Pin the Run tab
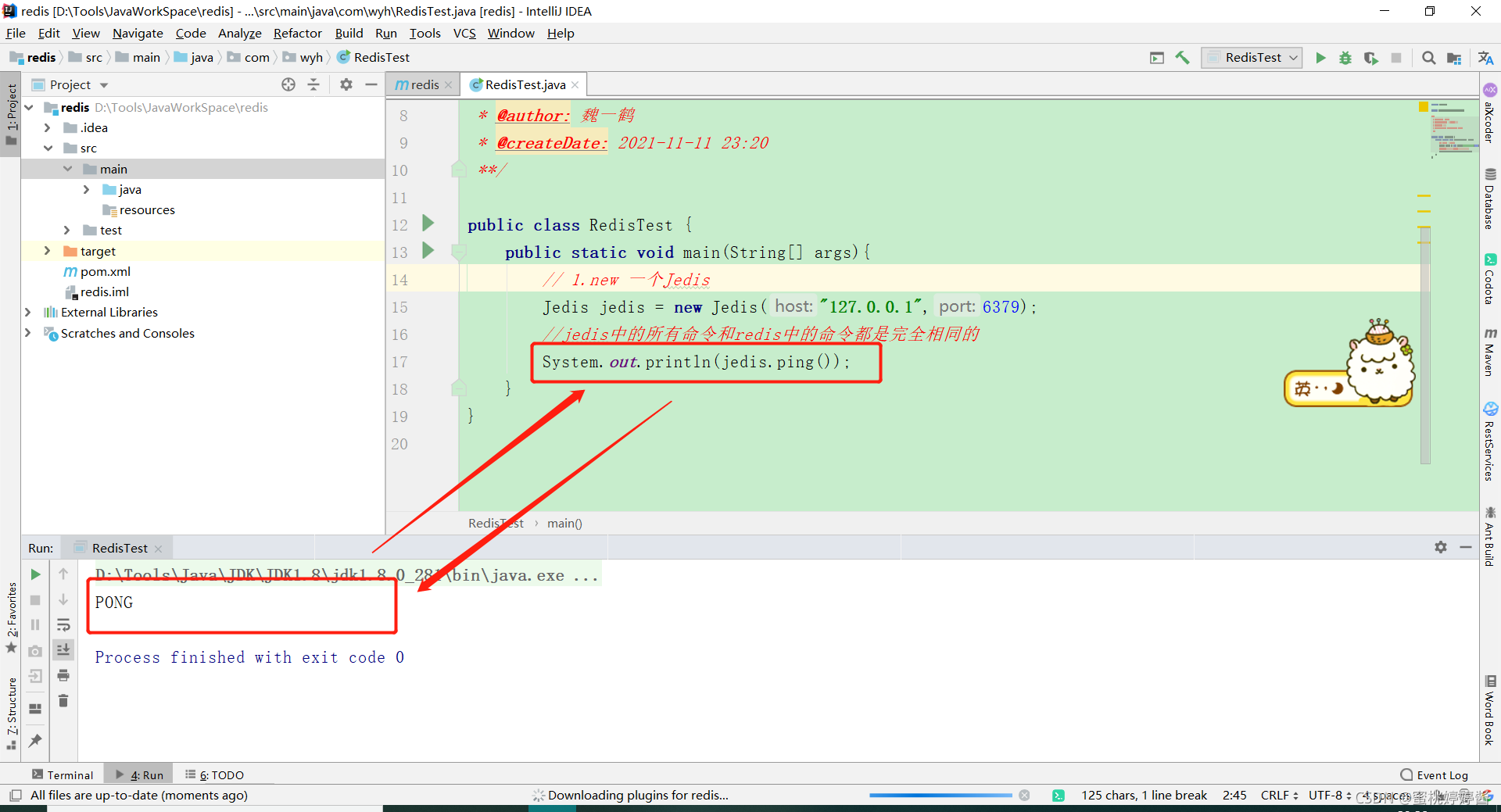The height and width of the screenshot is (812, 1501). click(x=35, y=740)
